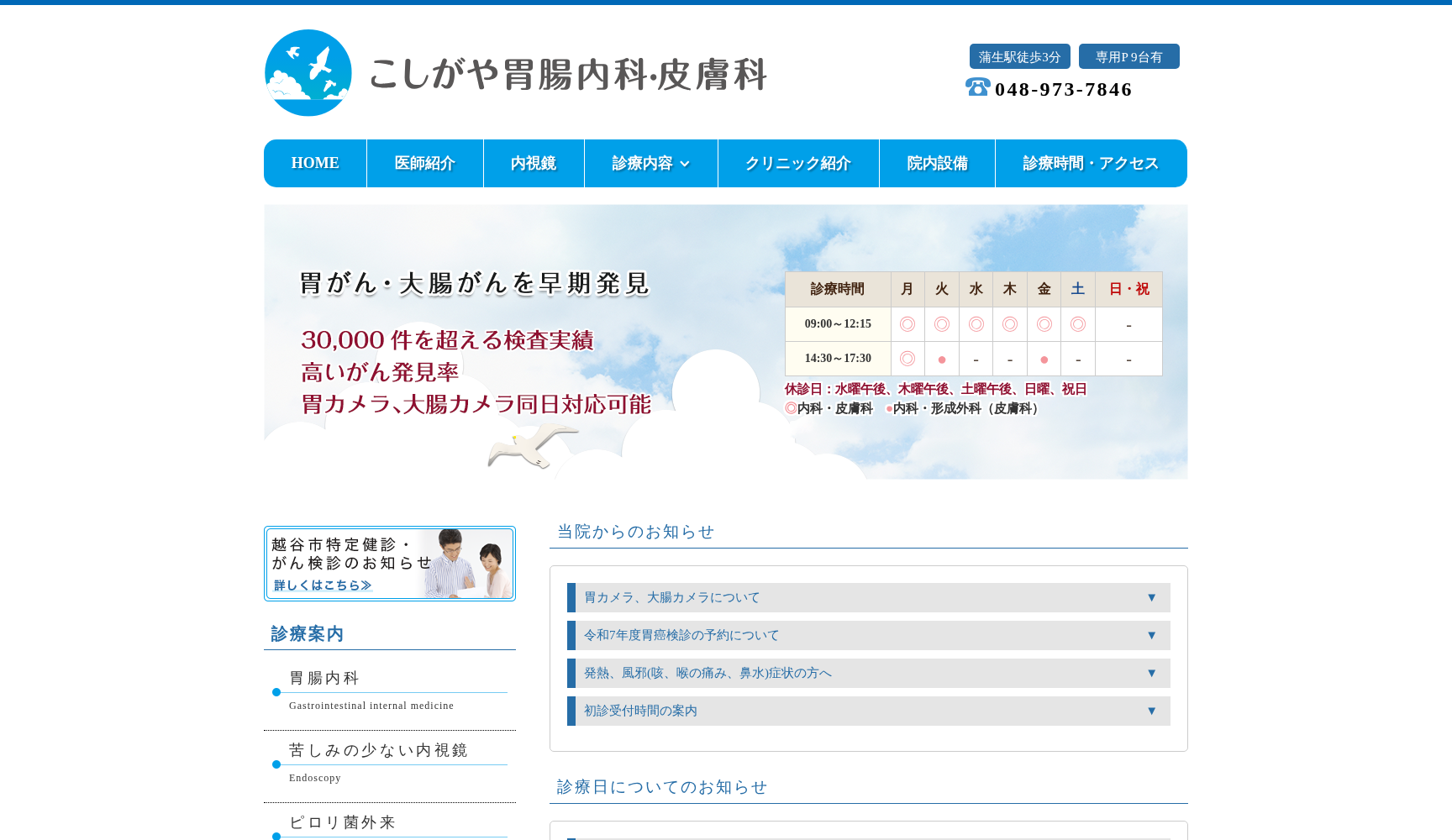Expand the 診療内容 navigation dropdown
This screenshot has height=840, width=1452.
[650, 163]
